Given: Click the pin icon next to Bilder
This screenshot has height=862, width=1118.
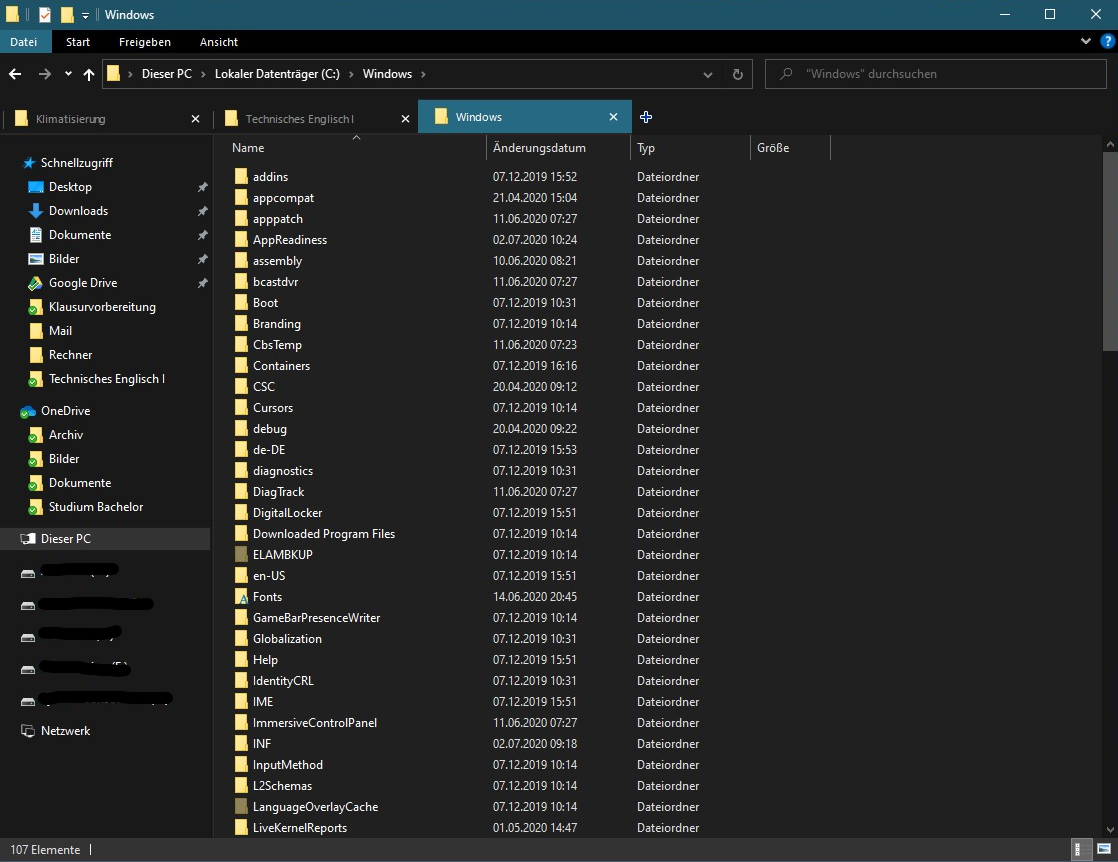Looking at the screenshot, I should tap(202, 259).
